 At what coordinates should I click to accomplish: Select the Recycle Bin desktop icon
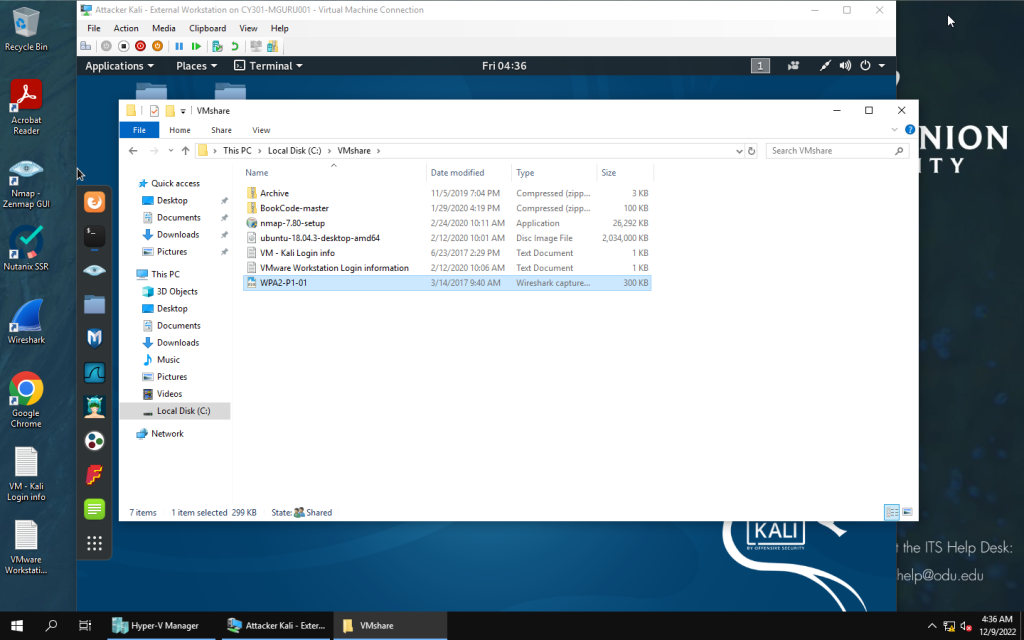tap(26, 29)
